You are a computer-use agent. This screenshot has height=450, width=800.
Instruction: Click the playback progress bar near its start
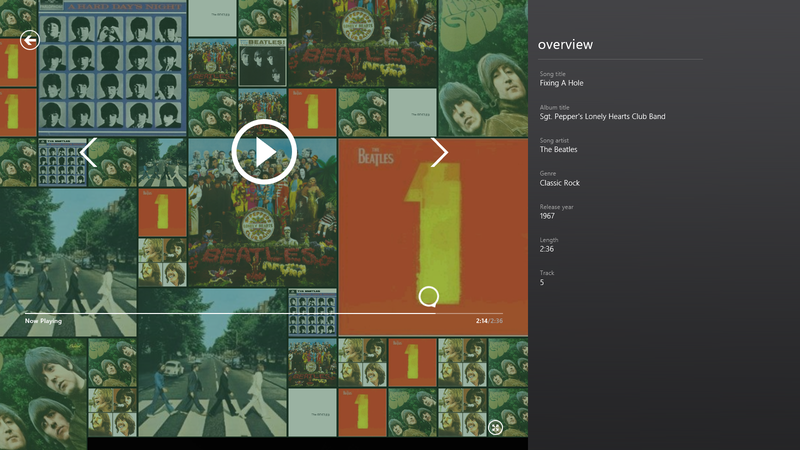31,313
